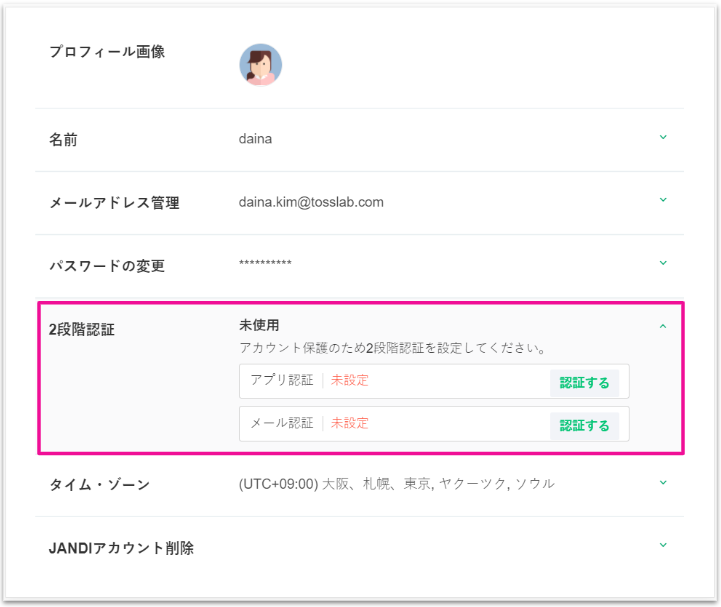Image resolution: width=721 pixels, height=607 pixels.
Task: Click the タイム・ゾーン label
Action: (99, 485)
